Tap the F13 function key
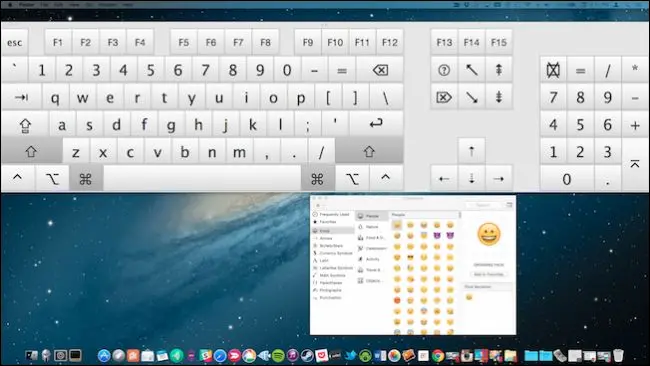 444,42
